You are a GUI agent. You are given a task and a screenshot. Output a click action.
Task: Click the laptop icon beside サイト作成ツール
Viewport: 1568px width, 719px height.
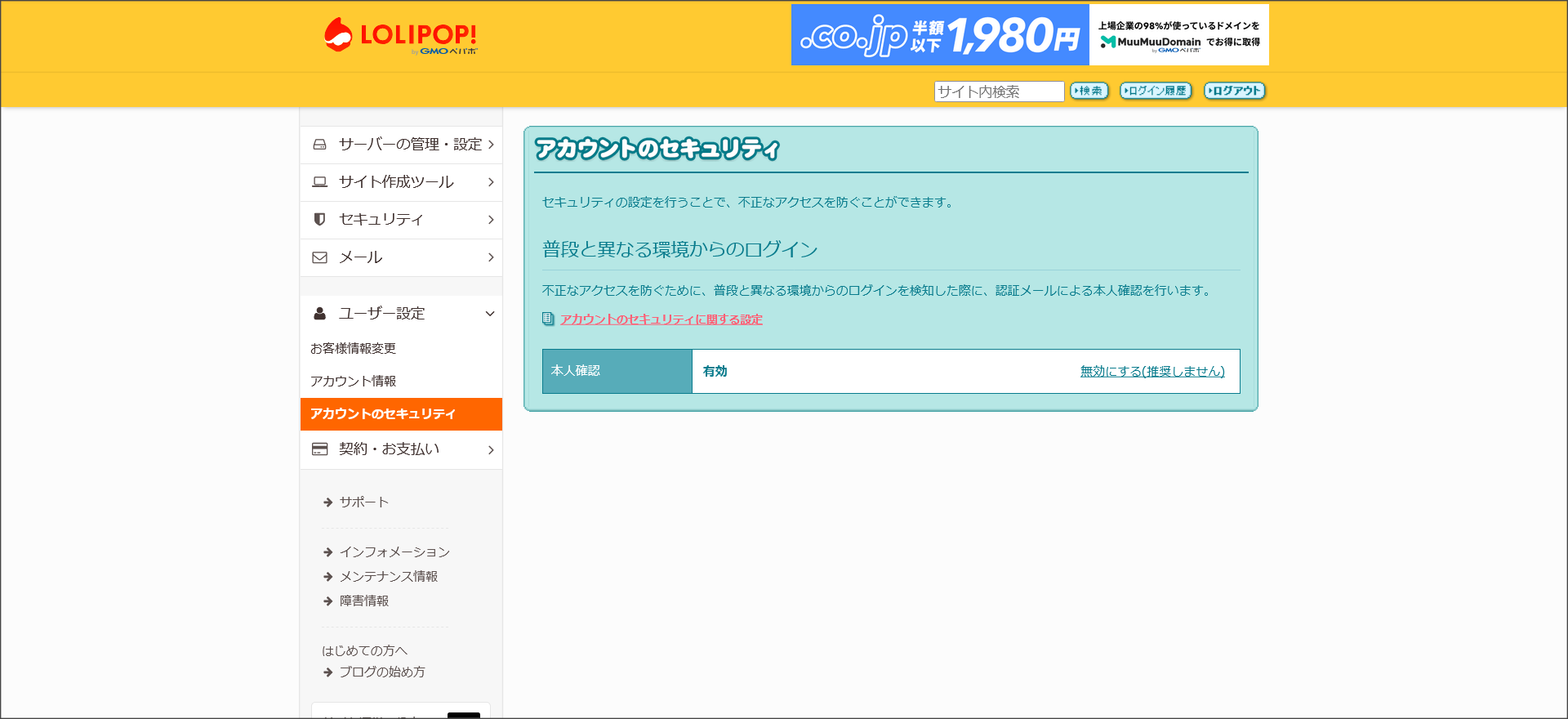(320, 182)
